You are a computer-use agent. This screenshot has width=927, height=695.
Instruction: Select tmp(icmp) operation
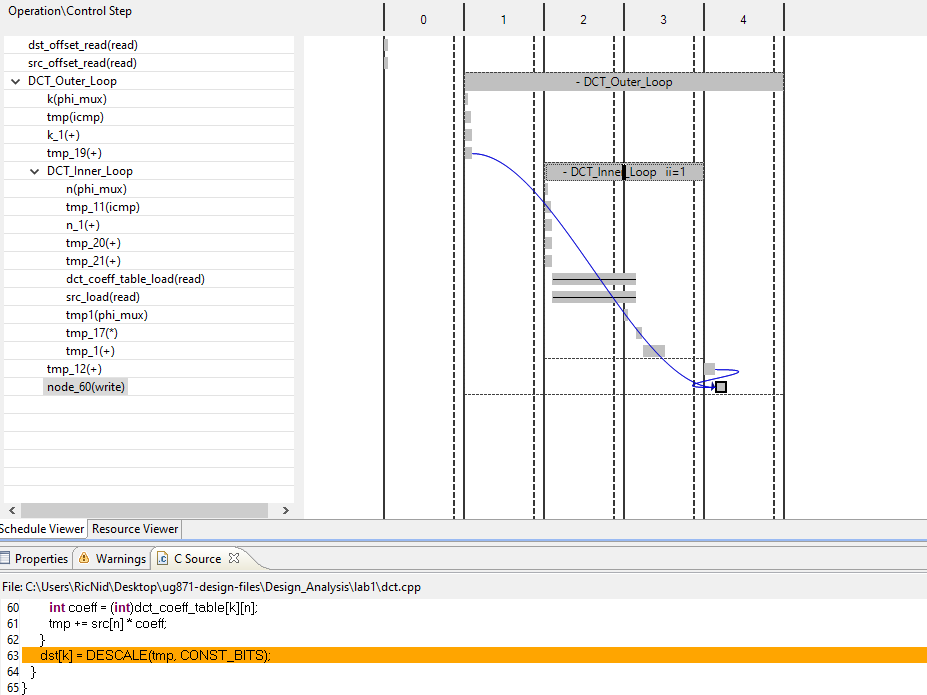tap(75, 117)
